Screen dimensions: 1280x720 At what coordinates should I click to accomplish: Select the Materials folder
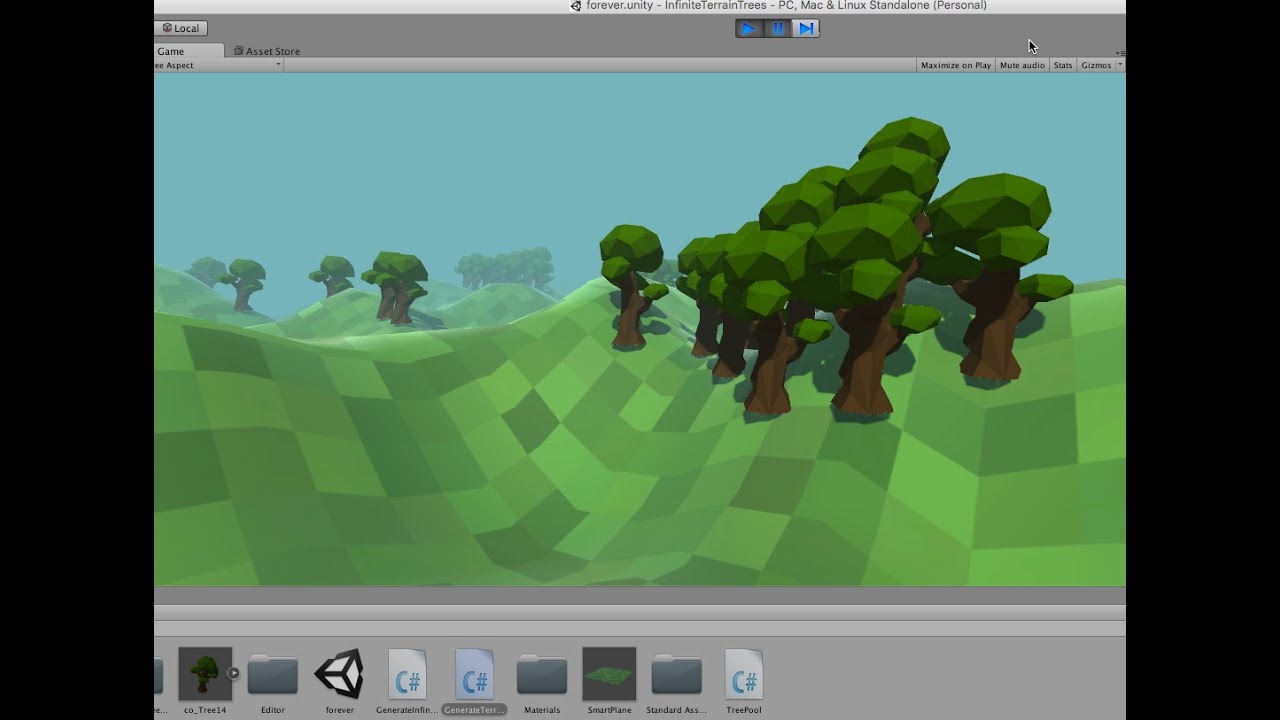pyautogui.click(x=542, y=675)
